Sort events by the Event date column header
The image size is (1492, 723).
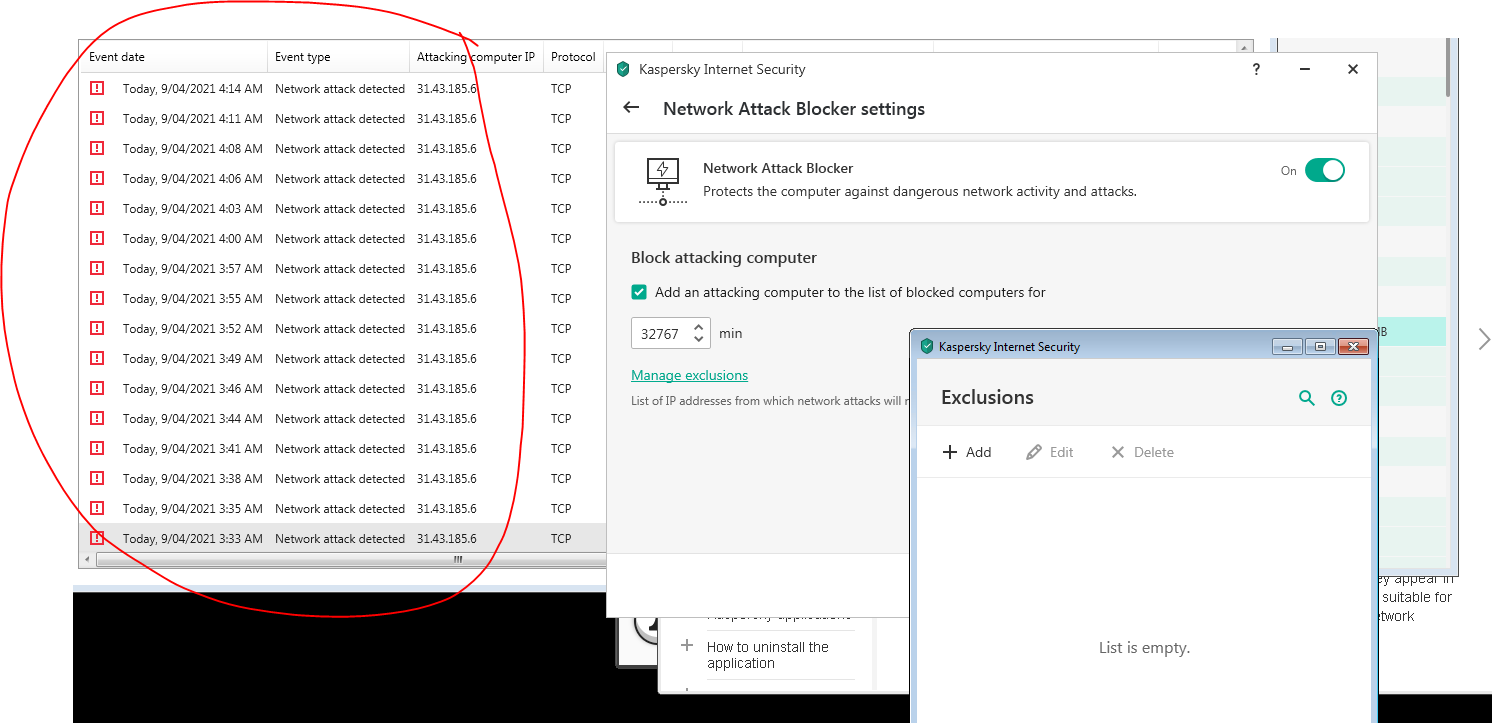(x=173, y=57)
